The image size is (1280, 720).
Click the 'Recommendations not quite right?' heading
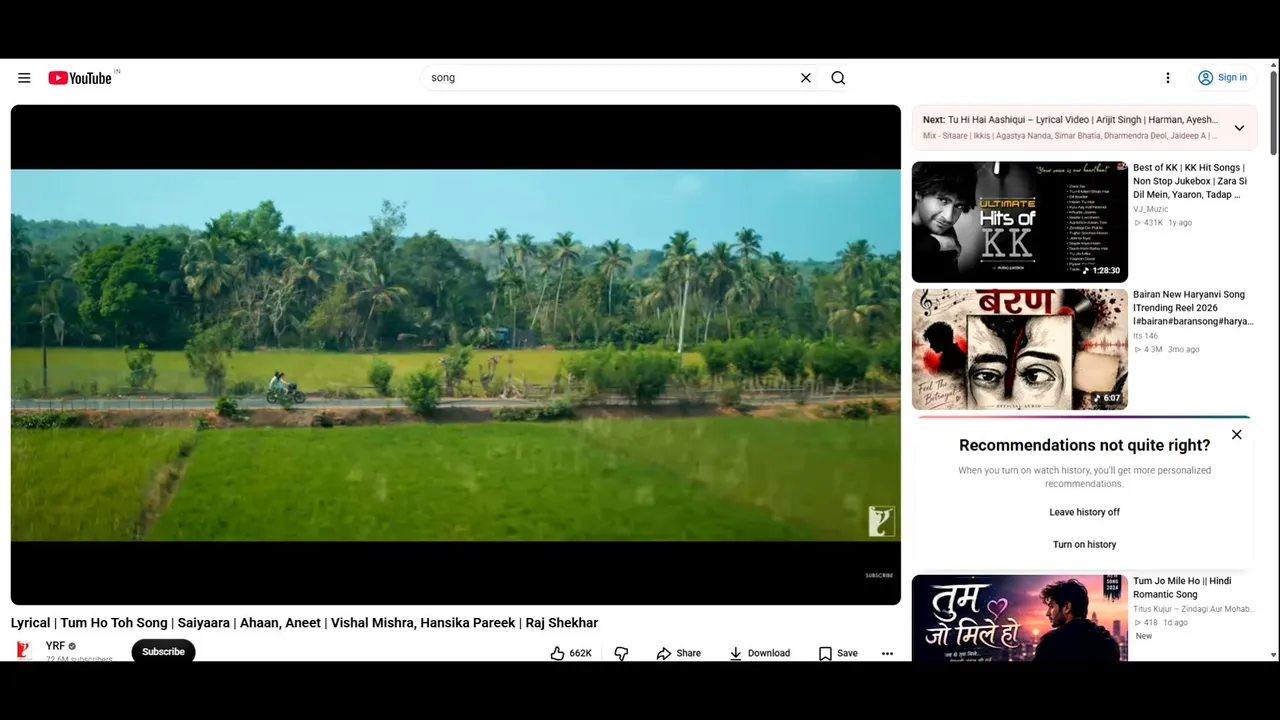(1084, 445)
